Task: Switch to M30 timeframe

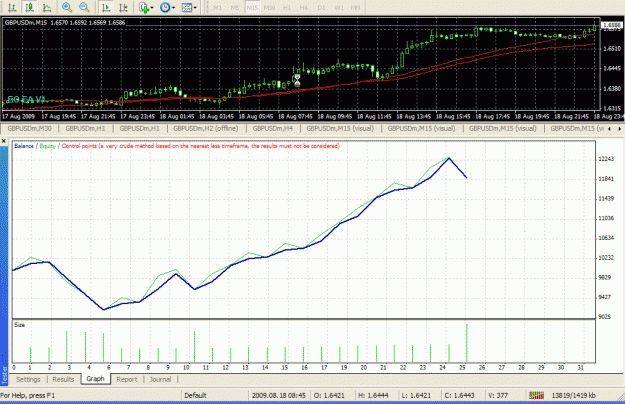Action: pyautogui.click(x=269, y=8)
